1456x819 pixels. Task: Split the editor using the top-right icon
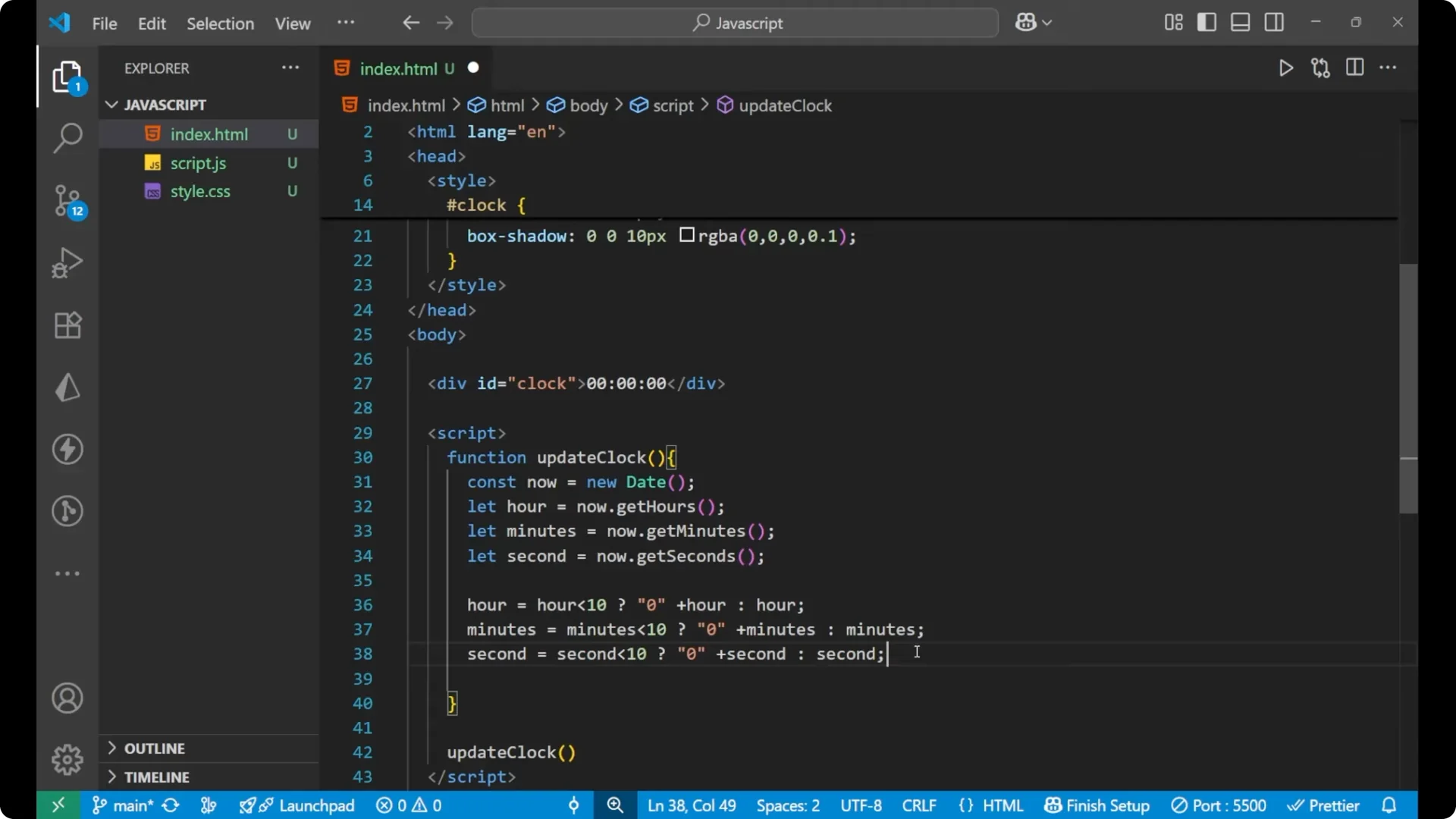(1354, 67)
